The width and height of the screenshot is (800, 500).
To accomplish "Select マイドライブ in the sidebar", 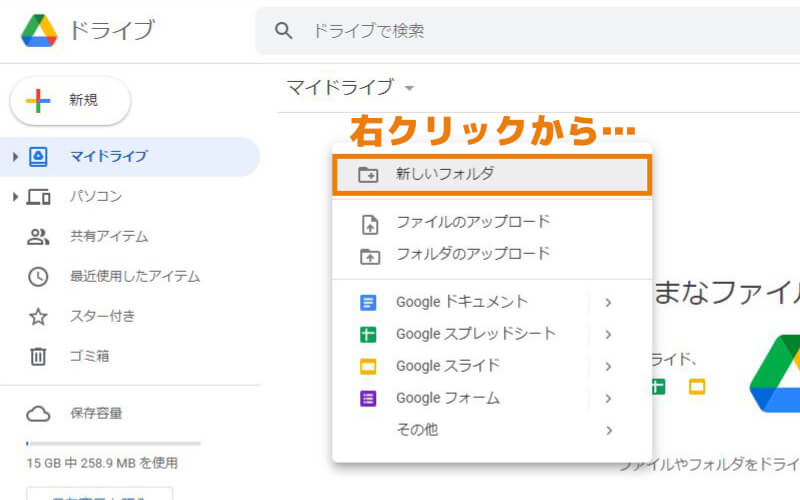I will click(130, 157).
